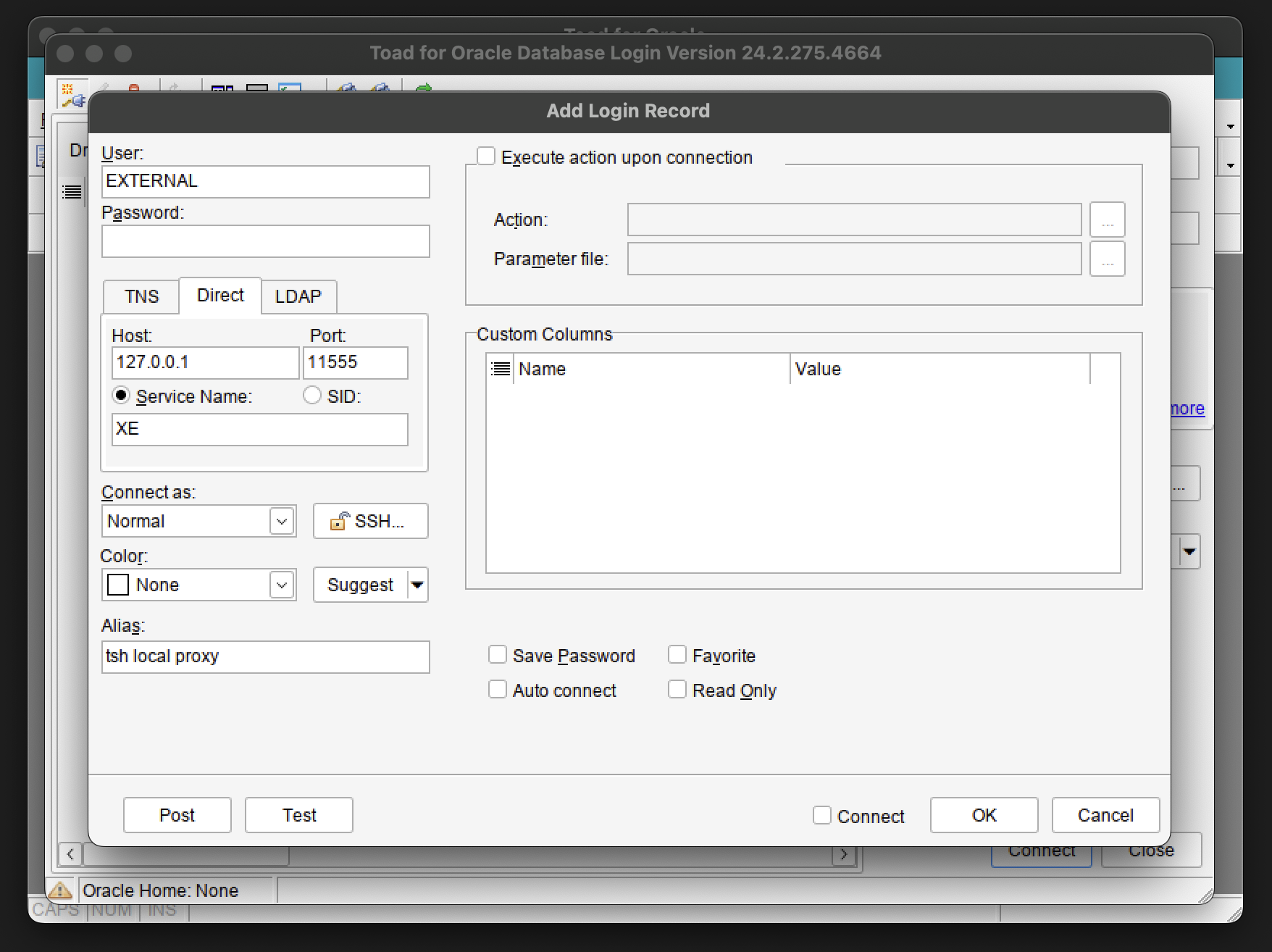Open the Suggest color dropdown arrow

[x=418, y=585]
